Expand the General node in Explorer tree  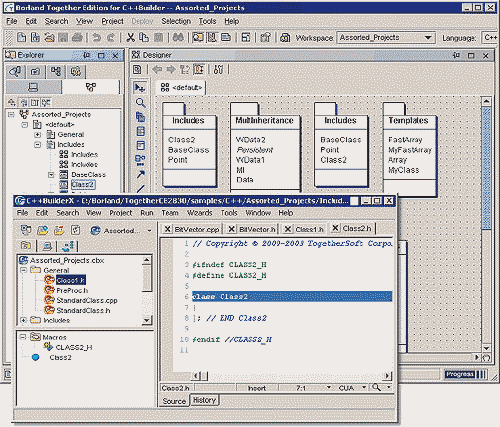37,135
